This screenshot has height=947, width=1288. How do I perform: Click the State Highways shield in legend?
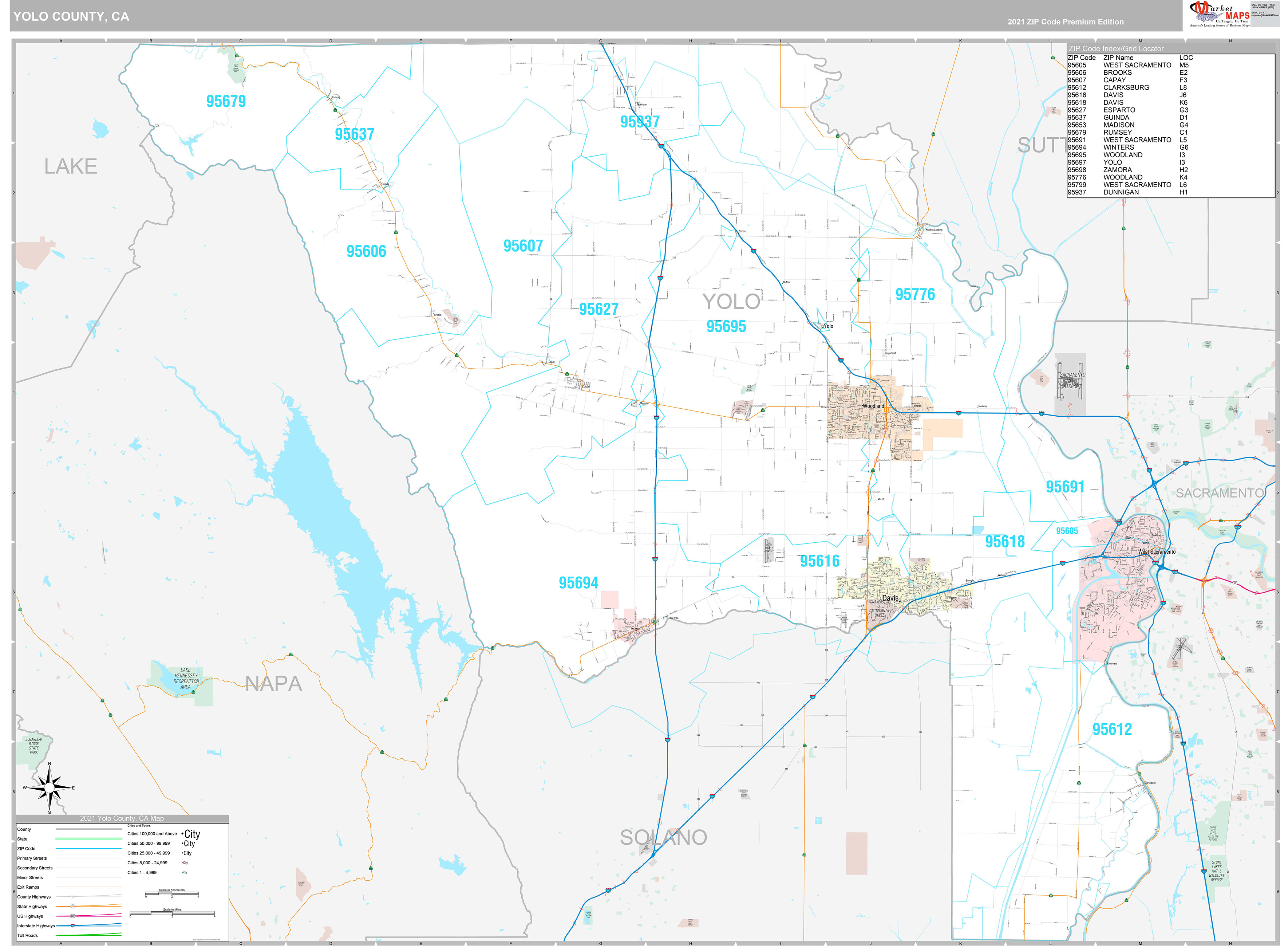(73, 906)
